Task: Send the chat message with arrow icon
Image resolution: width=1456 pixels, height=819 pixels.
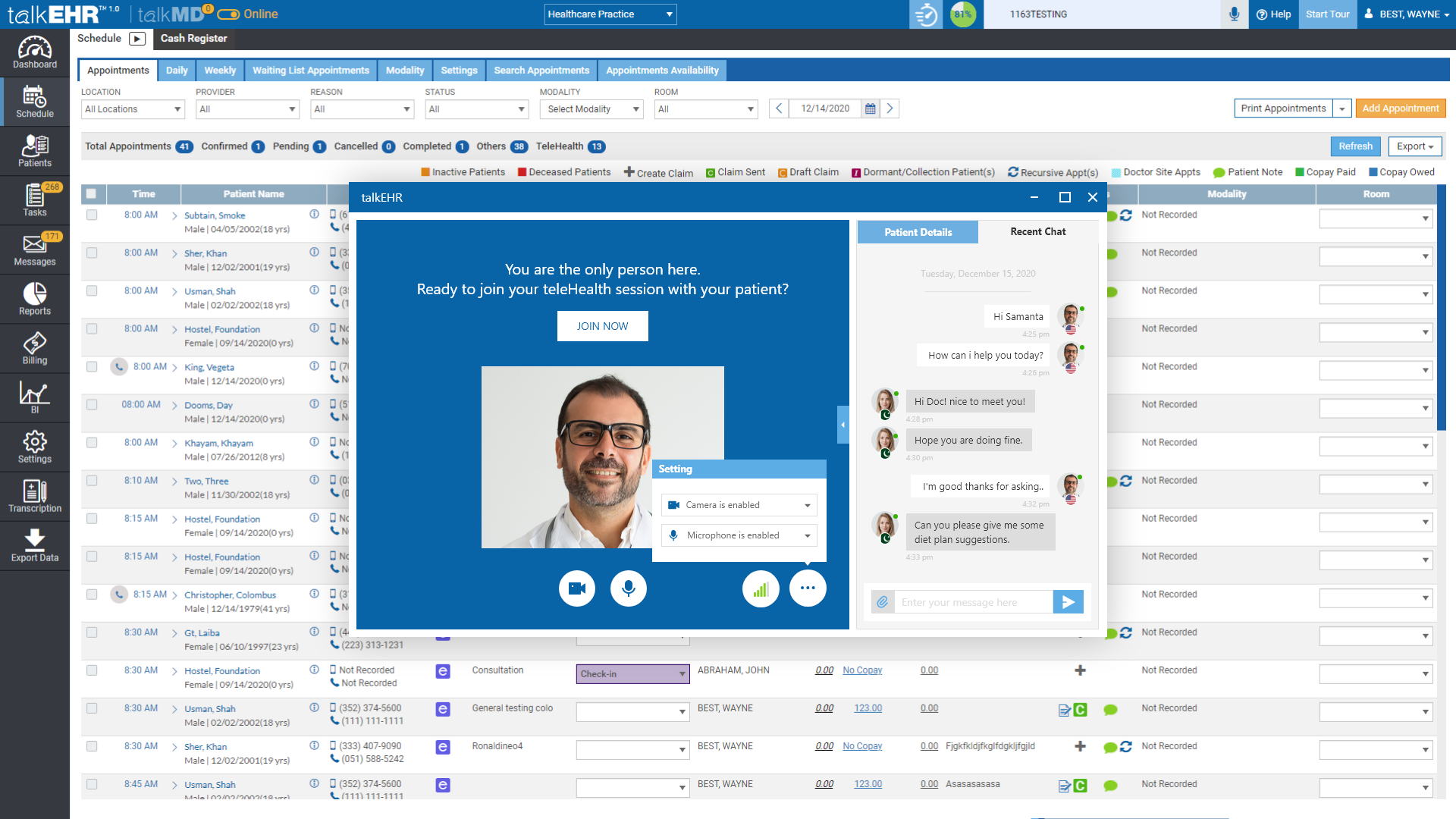Action: coord(1068,602)
